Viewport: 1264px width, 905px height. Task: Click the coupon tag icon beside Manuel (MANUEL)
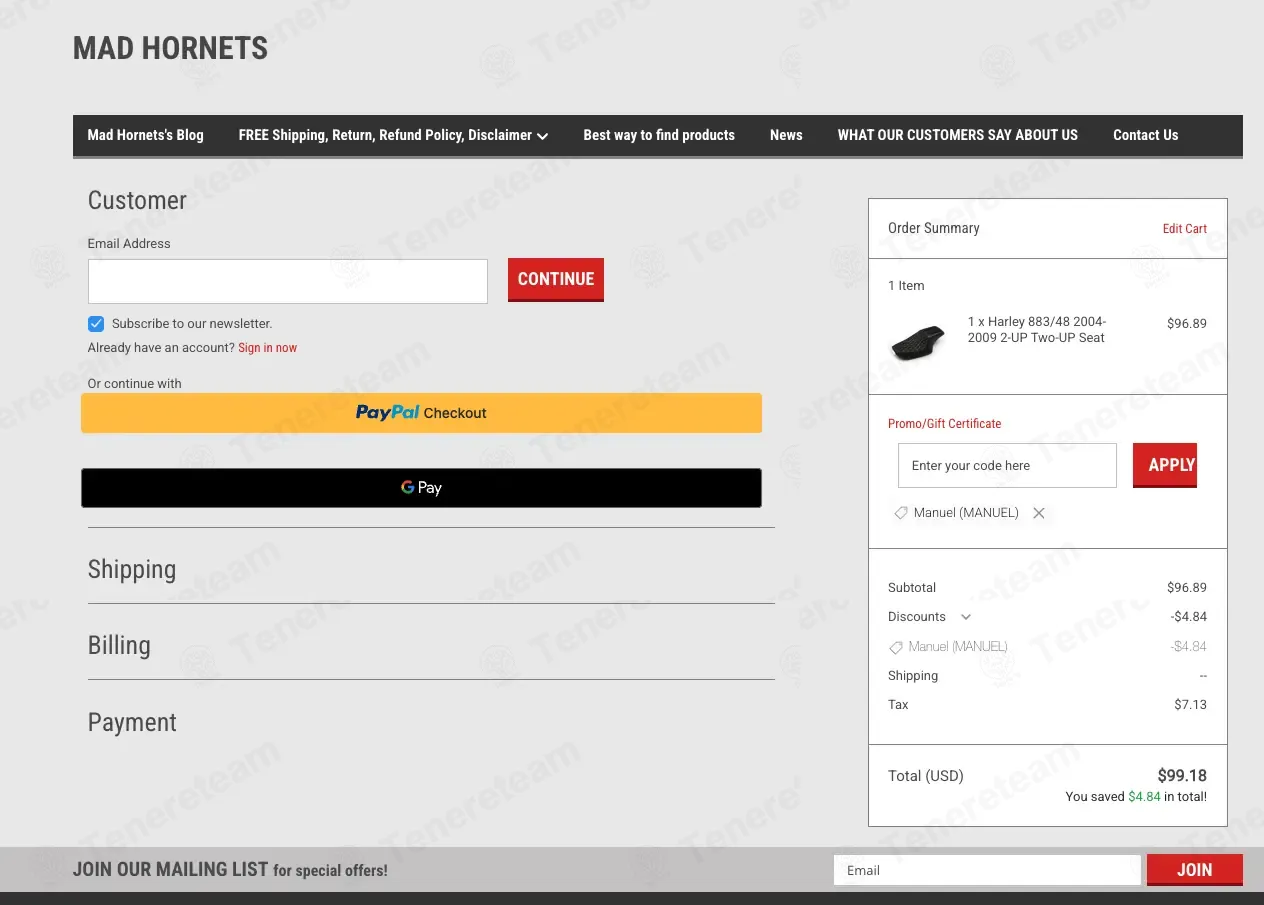pyautogui.click(x=901, y=513)
